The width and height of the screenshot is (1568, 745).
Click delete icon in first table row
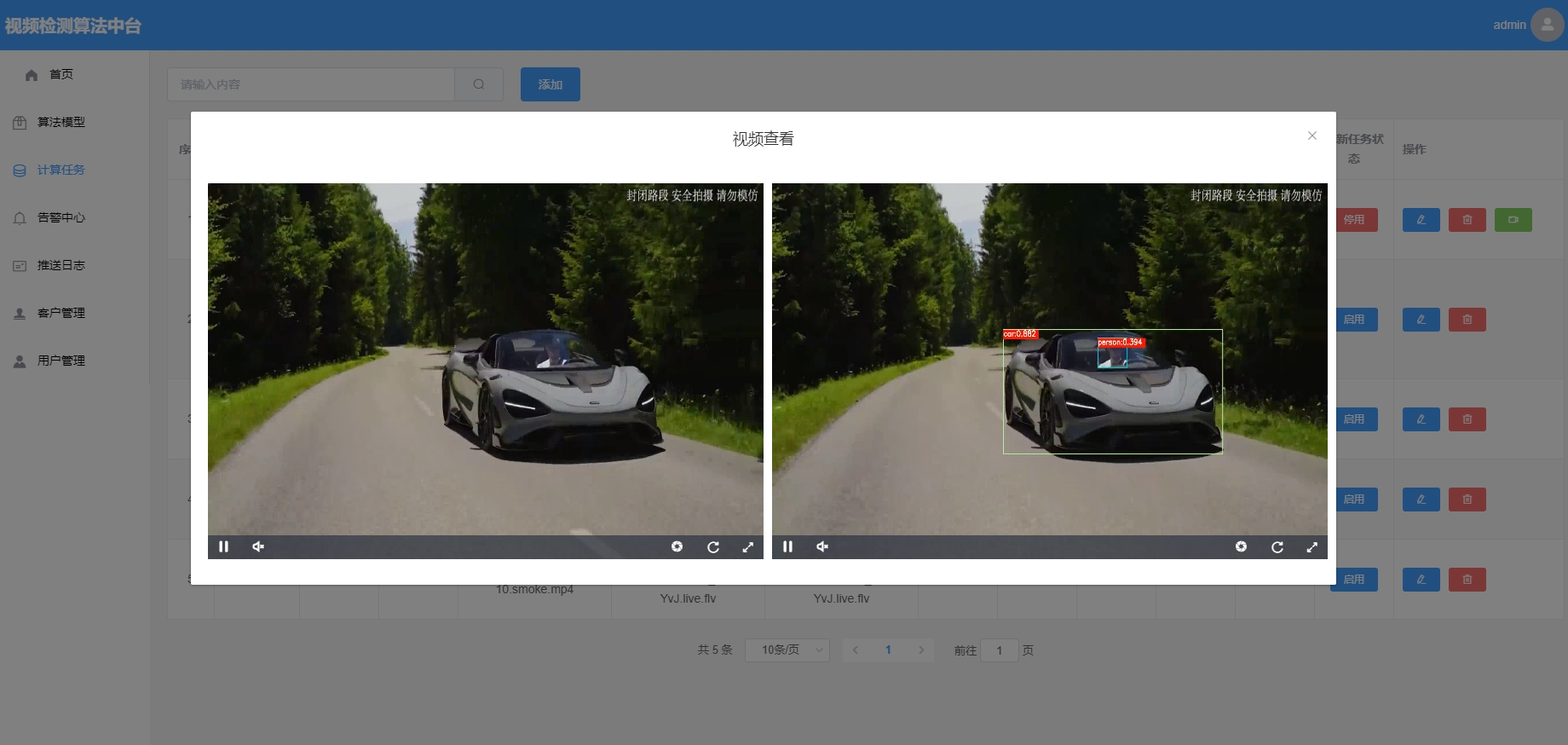coord(1467,220)
